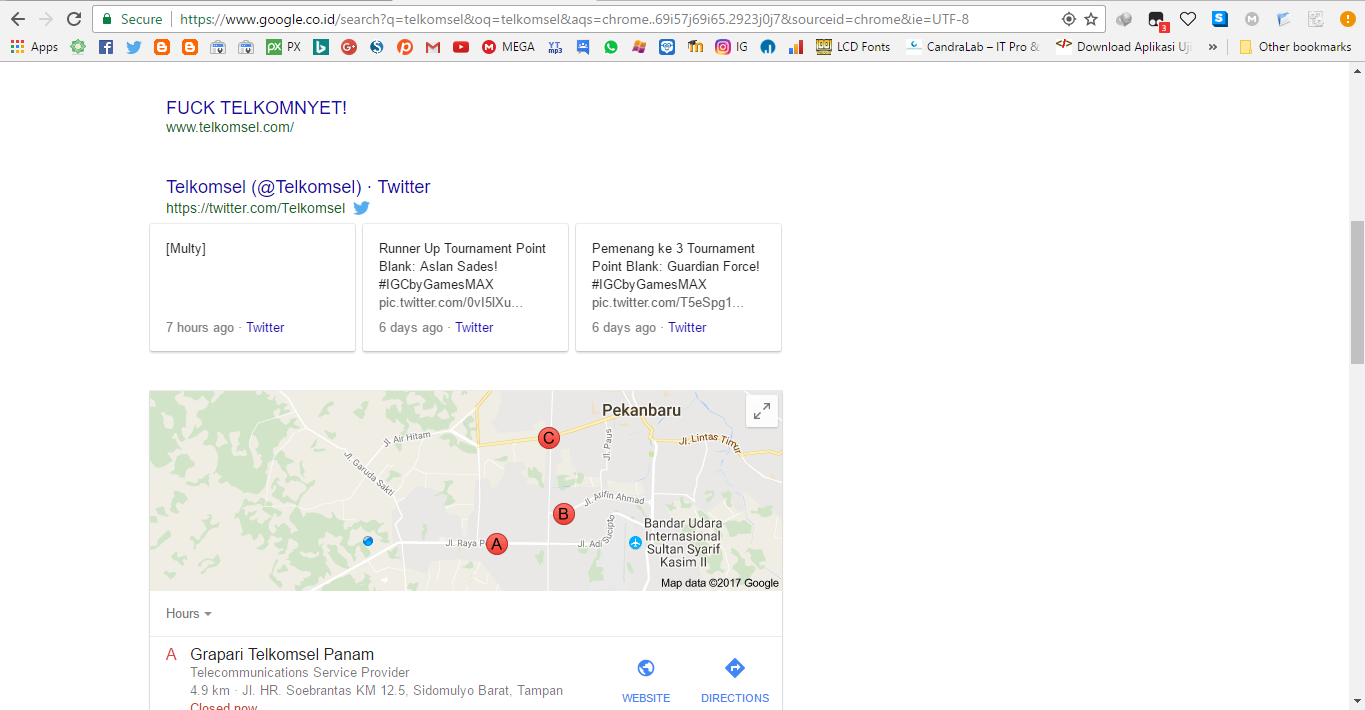Viewport: 1365px width, 710px height.
Task: Open the Twitter link on the Pemenang ke 3 tweet
Action: pyautogui.click(x=687, y=327)
